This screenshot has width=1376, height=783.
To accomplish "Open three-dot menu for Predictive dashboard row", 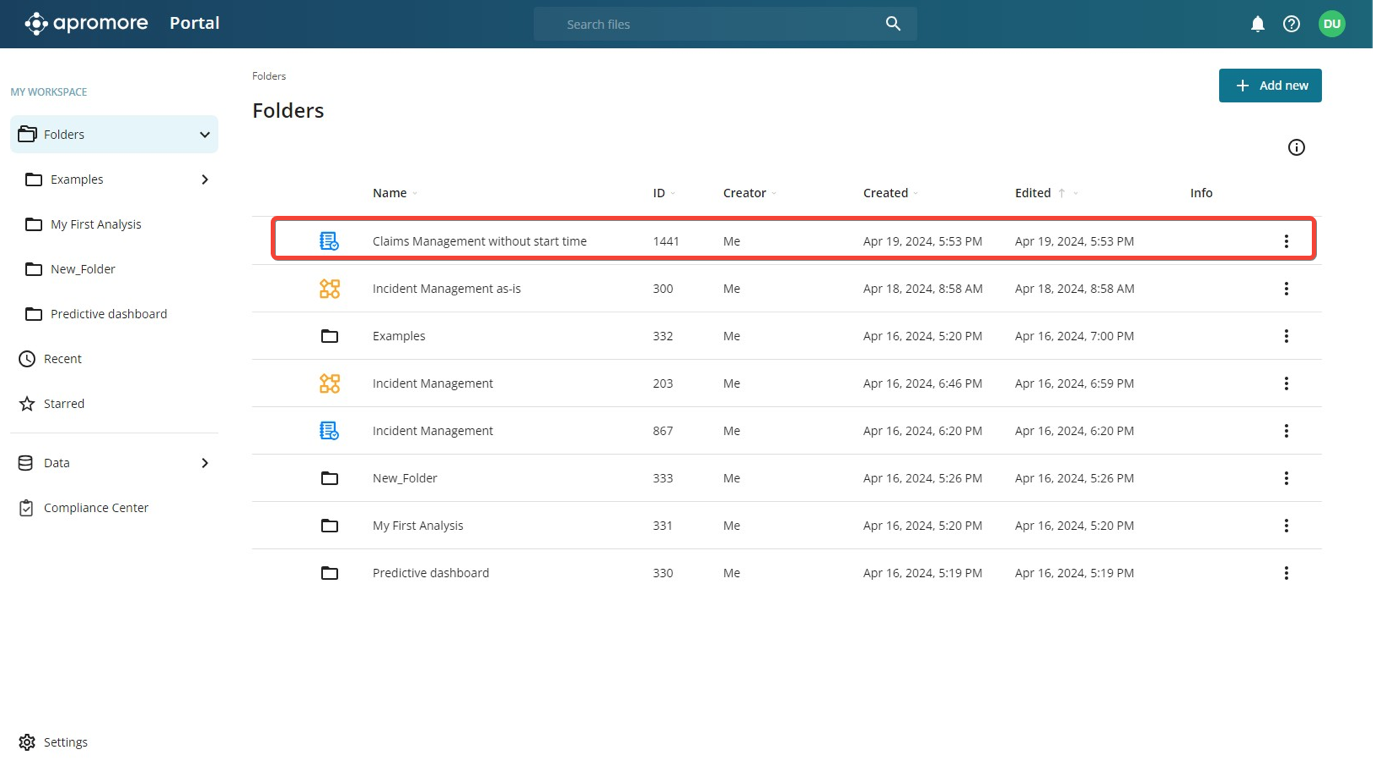I will (1286, 573).
